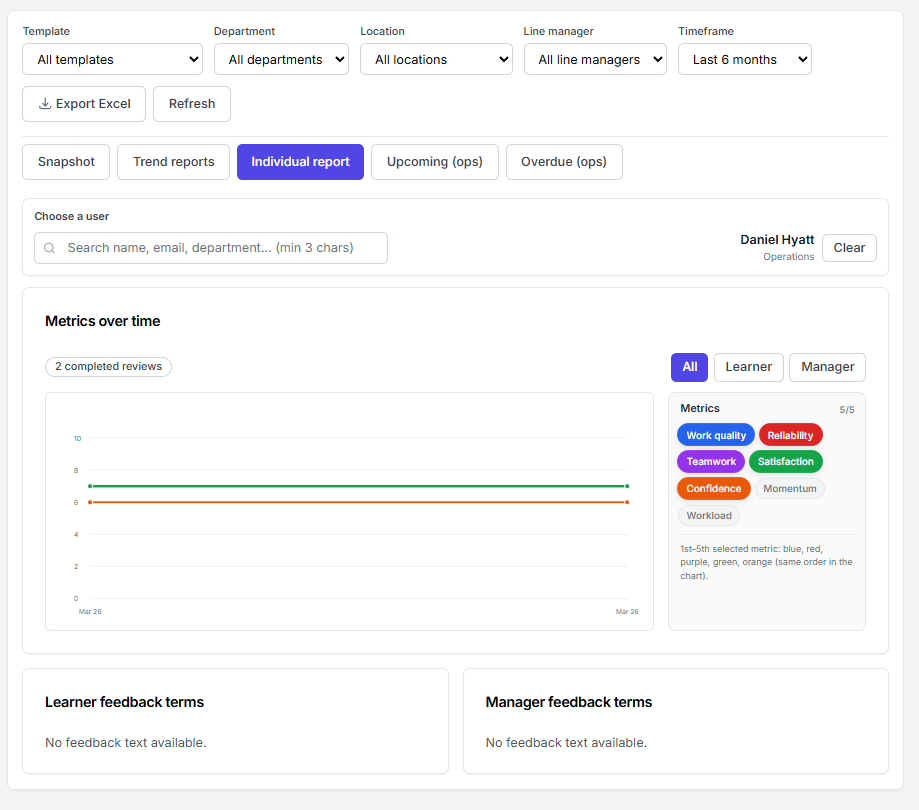This screenshot has height=810, width=919.
Task: Expand the All departments dropdown
Action: point(281,59)
